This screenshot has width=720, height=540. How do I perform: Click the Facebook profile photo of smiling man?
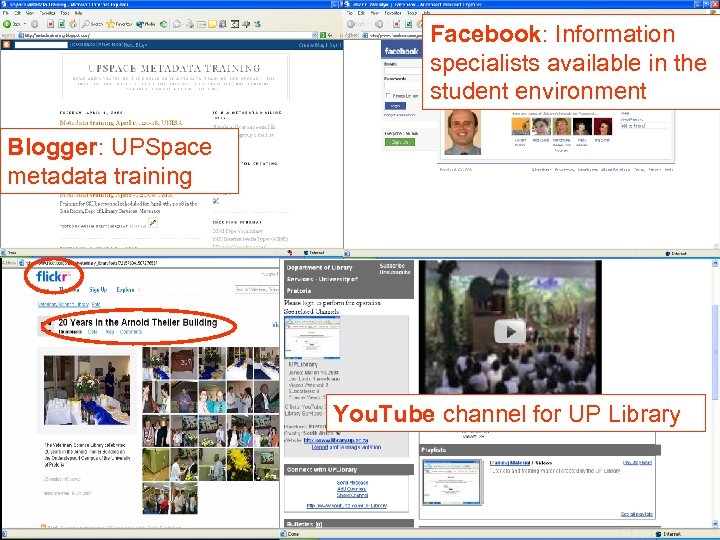pyautogui.click(x=463, y=133)
